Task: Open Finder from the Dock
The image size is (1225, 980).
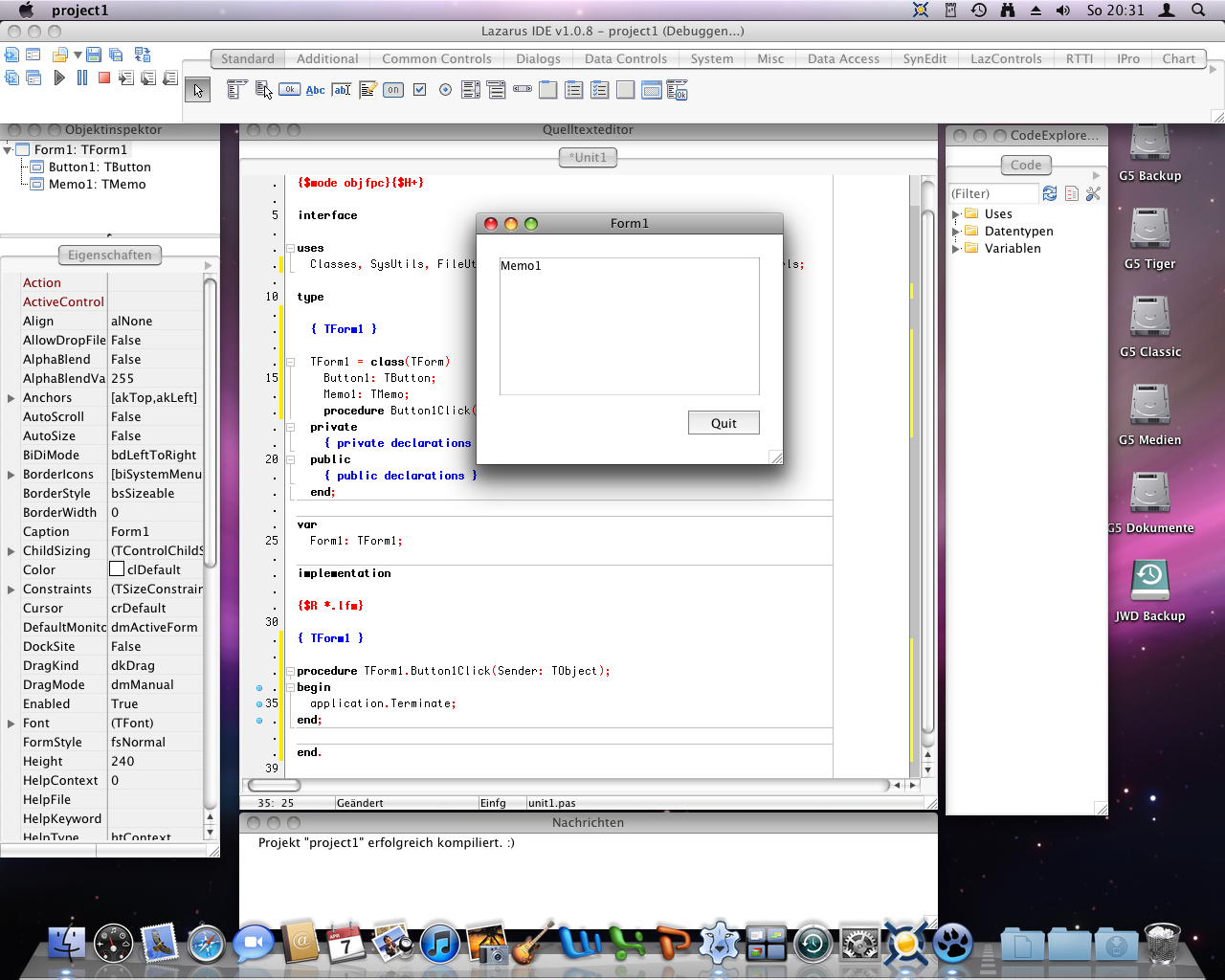Action: pos(67,943)
